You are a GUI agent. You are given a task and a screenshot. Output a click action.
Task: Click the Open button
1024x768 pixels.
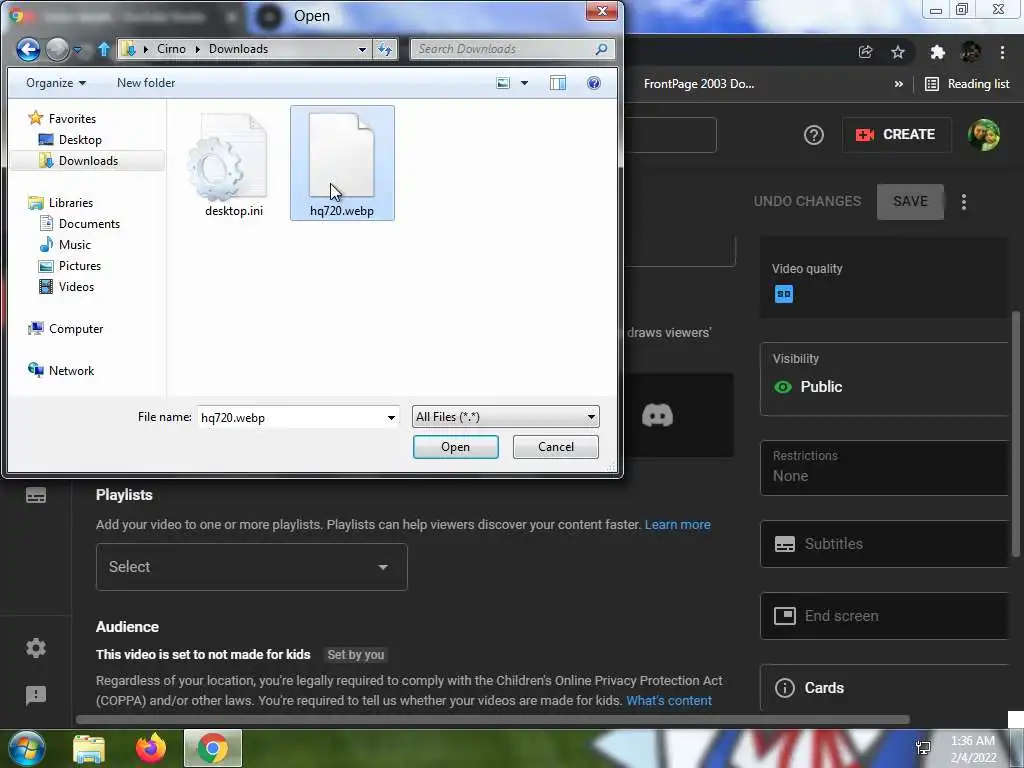[x=455, y=447]
